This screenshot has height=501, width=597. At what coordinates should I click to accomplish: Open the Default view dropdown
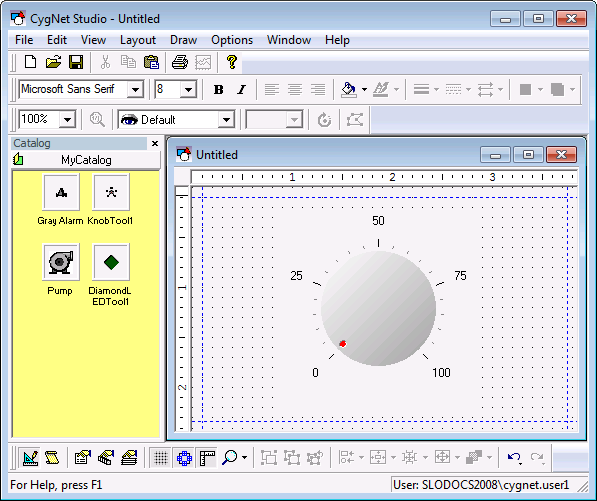click(x=226, y=120)
